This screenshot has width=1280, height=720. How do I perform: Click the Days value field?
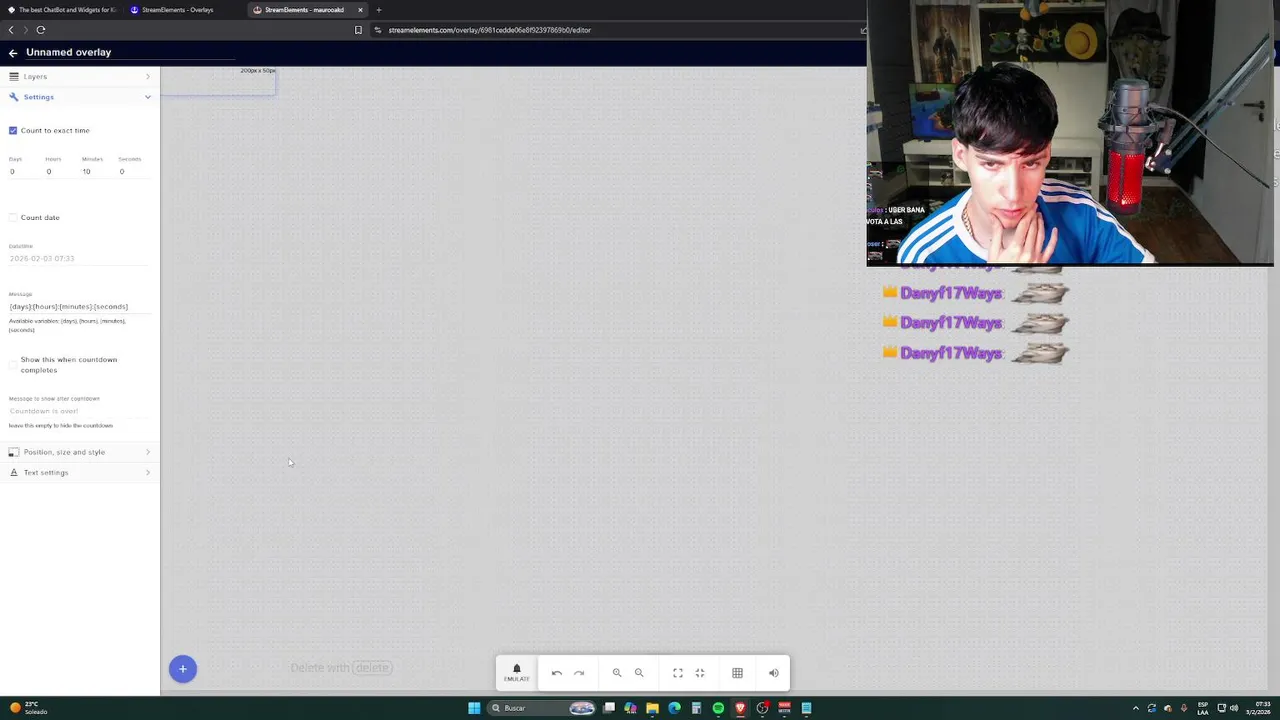pyautogui.click(x=24, y=172)
